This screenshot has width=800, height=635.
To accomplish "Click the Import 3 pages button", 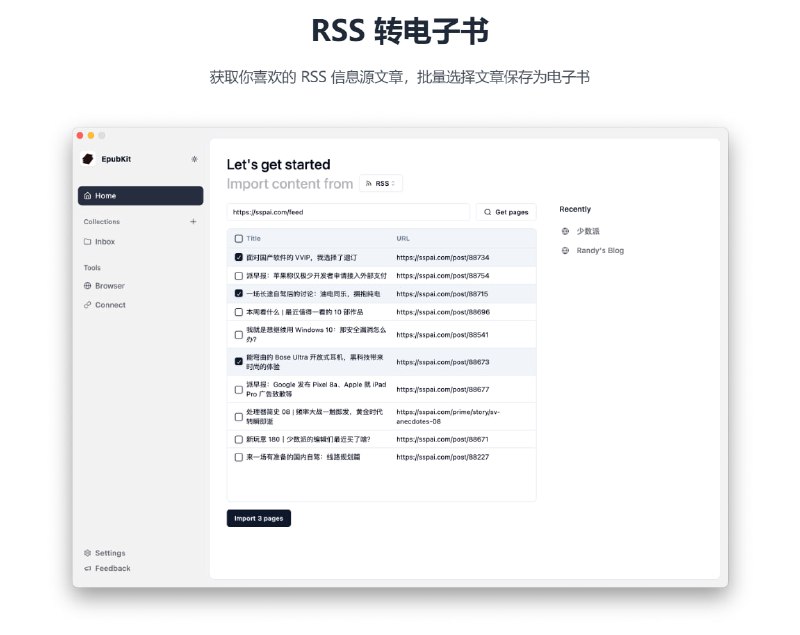I will coord(259,518).
